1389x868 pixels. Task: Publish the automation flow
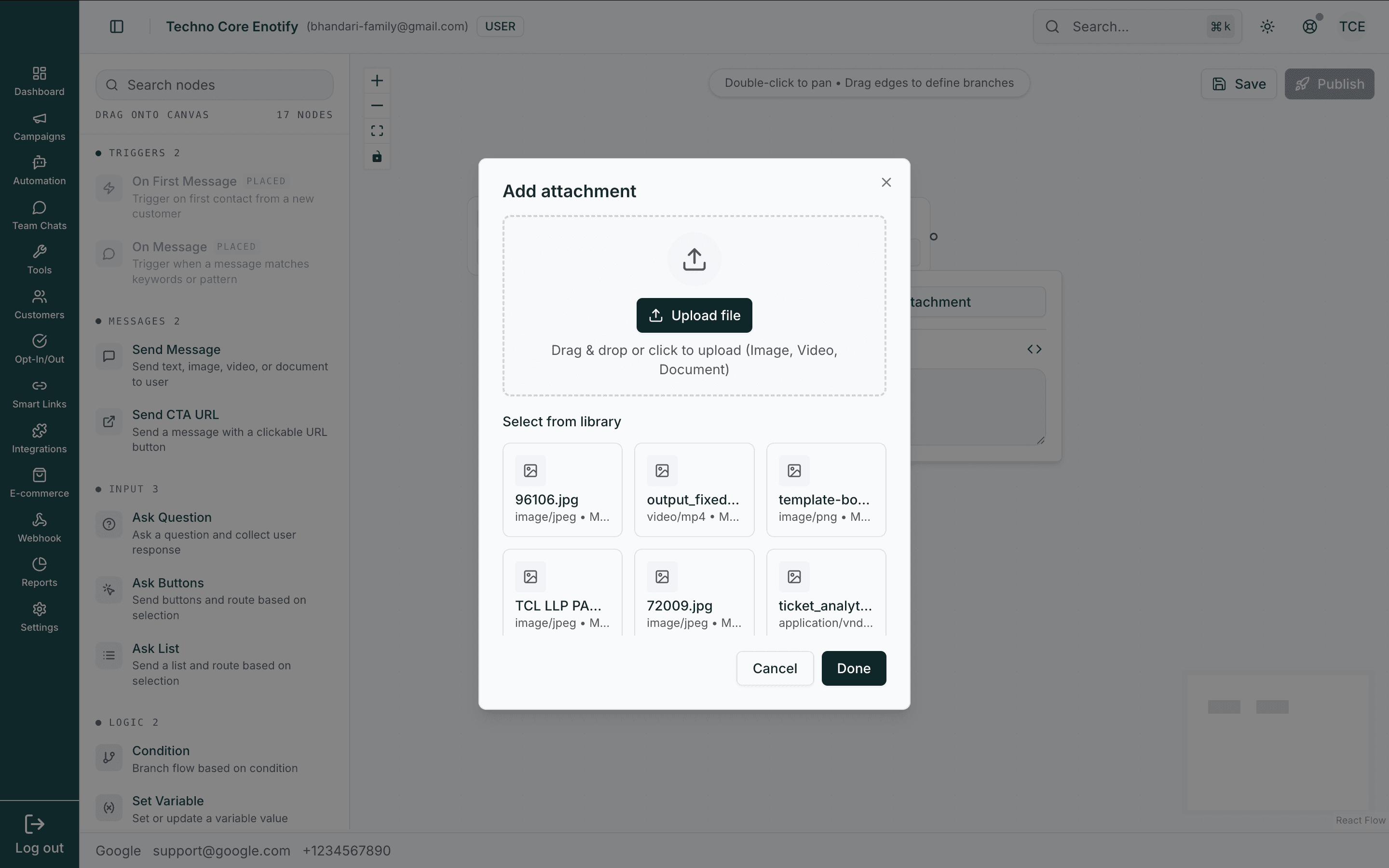click(x=1329, y=84)
